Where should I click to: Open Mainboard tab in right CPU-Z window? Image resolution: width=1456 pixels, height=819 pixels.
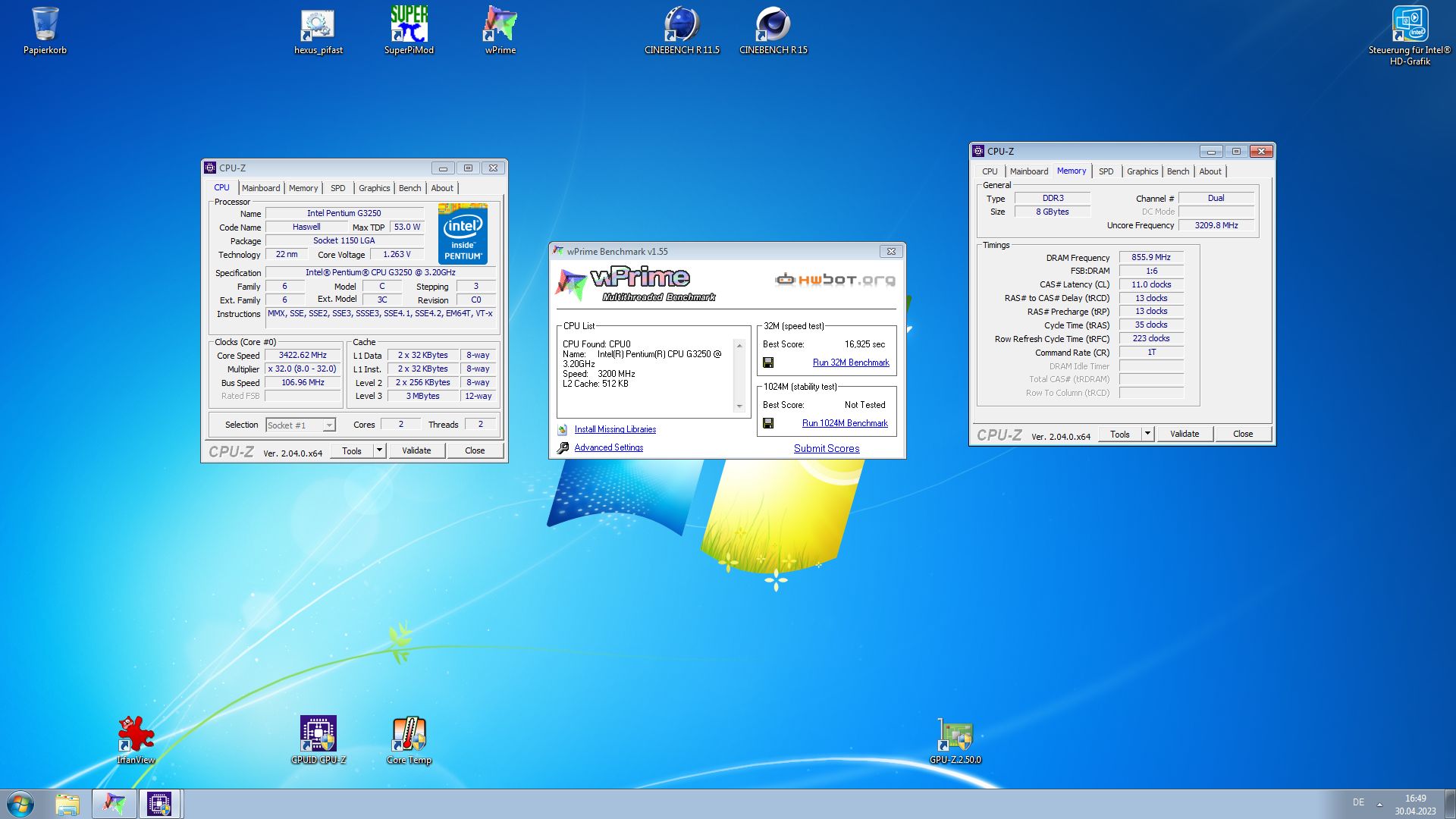click(x=1029, y=171)
